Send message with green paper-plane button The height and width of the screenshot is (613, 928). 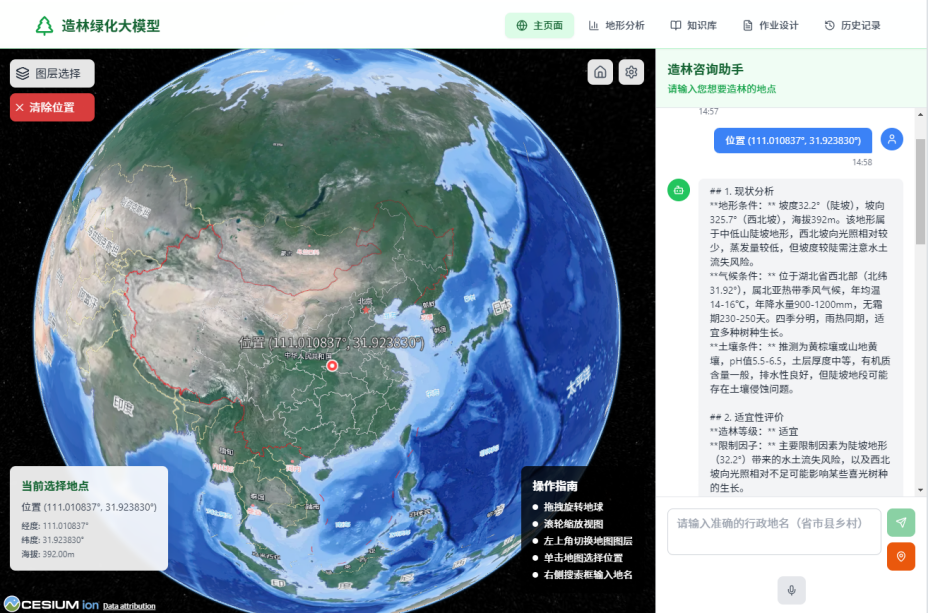click(901, 522)
